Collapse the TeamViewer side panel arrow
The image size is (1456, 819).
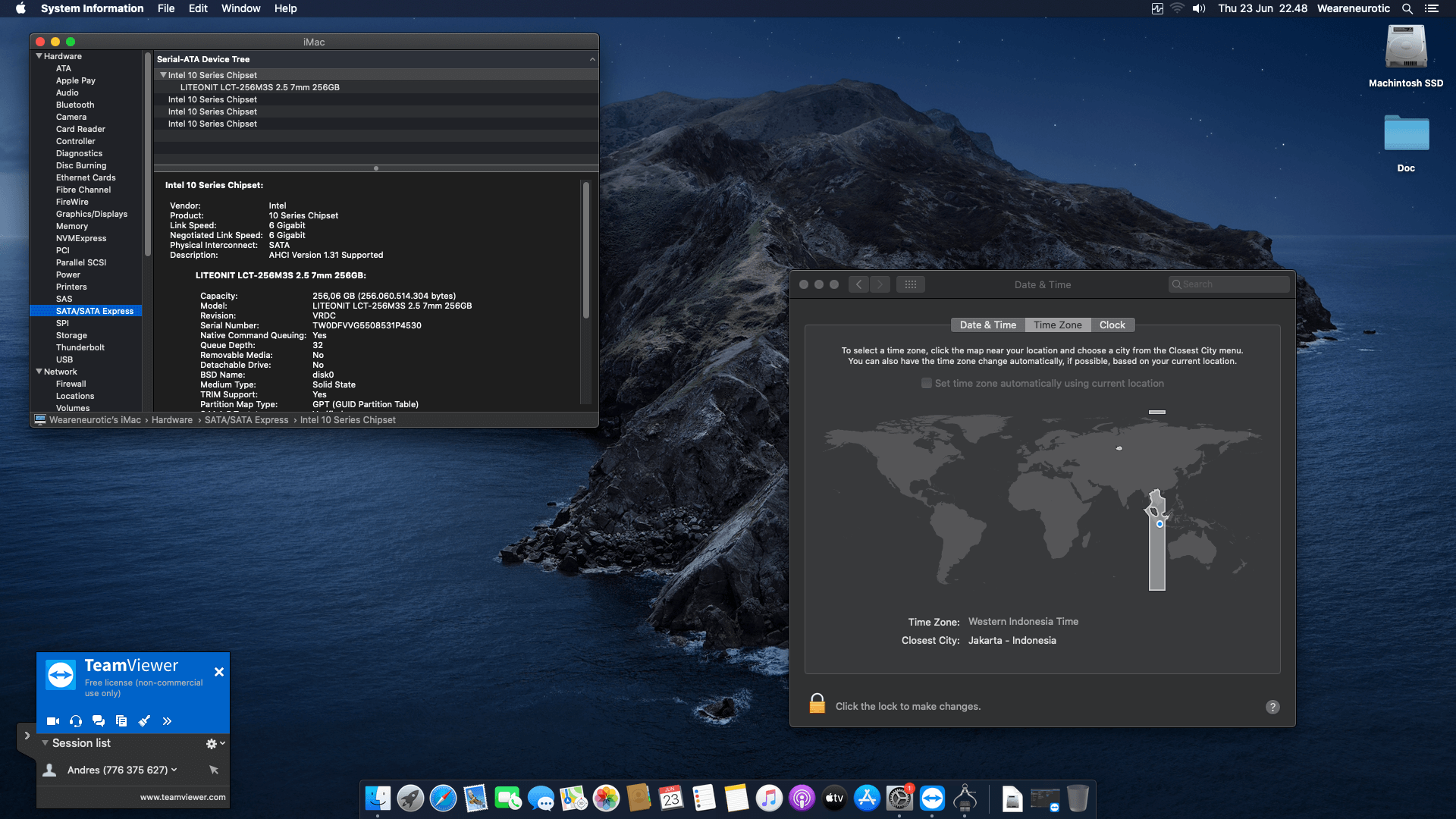pyautogui.click(x=27, y=736)
